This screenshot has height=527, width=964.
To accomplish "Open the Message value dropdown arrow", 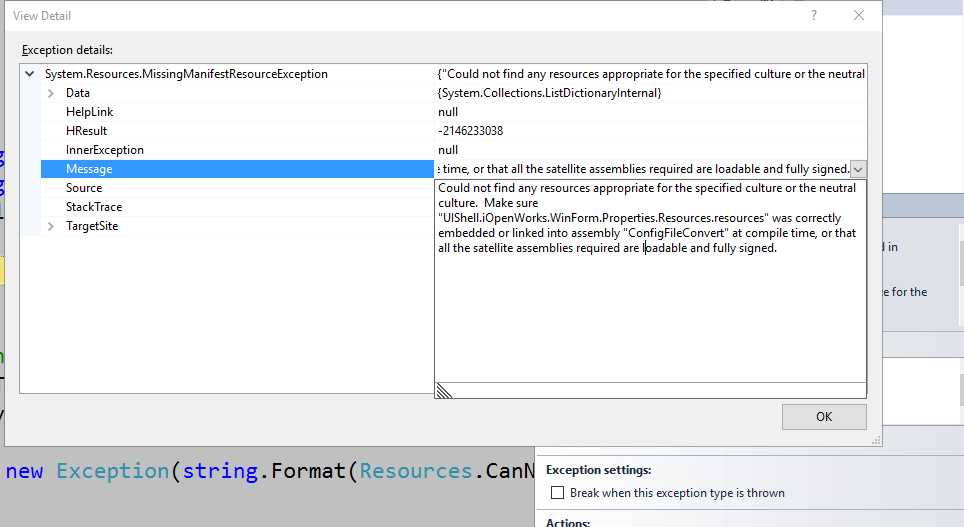I will click(858, 170).
